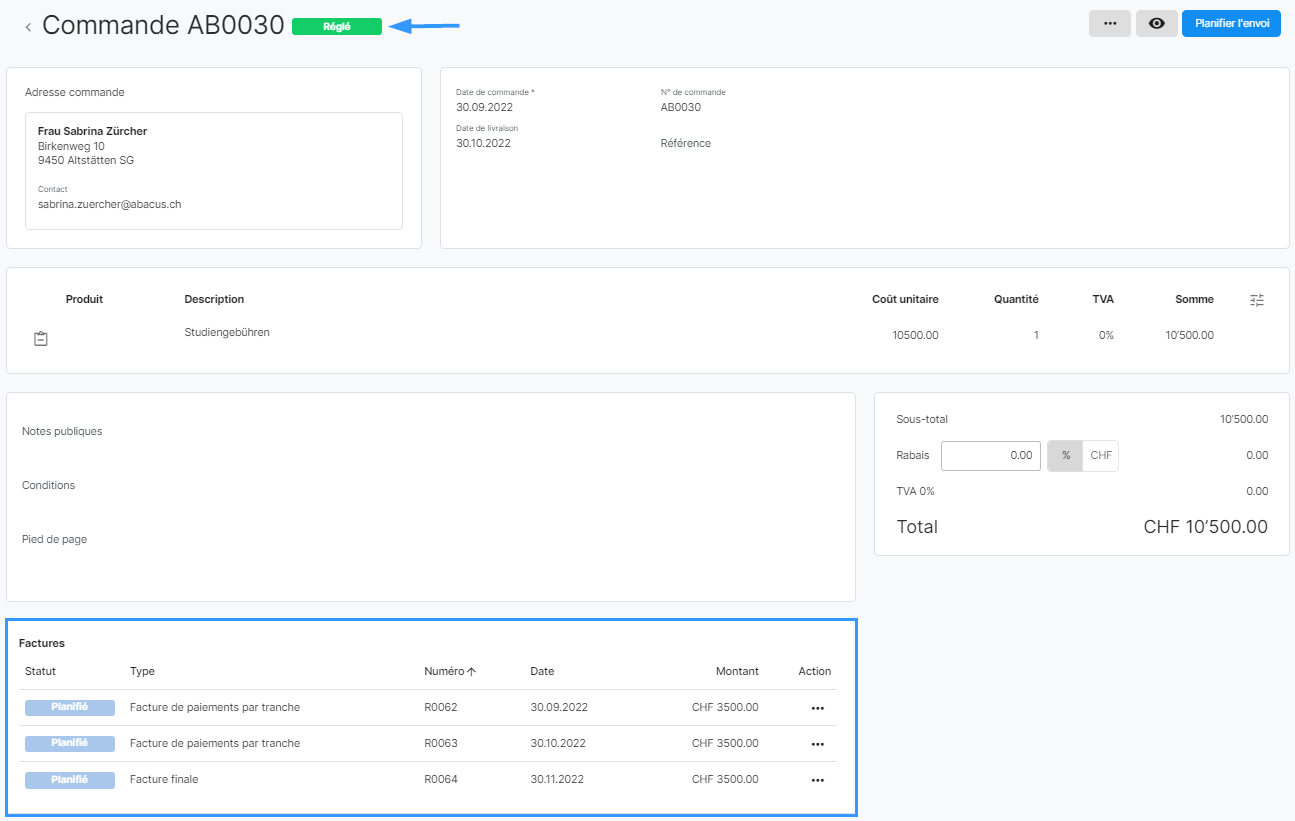
Task: Switch the discount unit to CHF
Action: coord(1100,456)
